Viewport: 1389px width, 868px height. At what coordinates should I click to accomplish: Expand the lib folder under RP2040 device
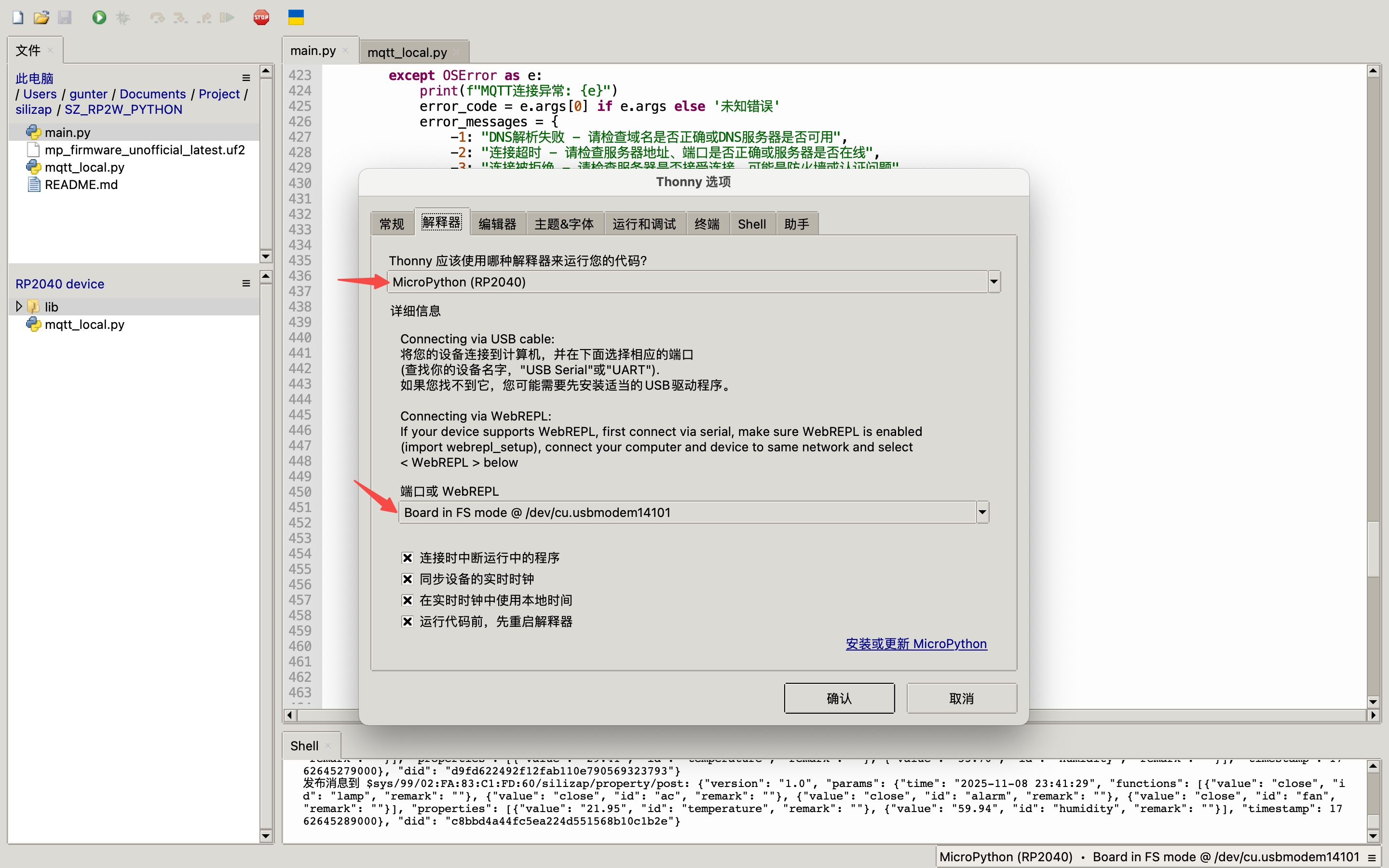[18, 306]
